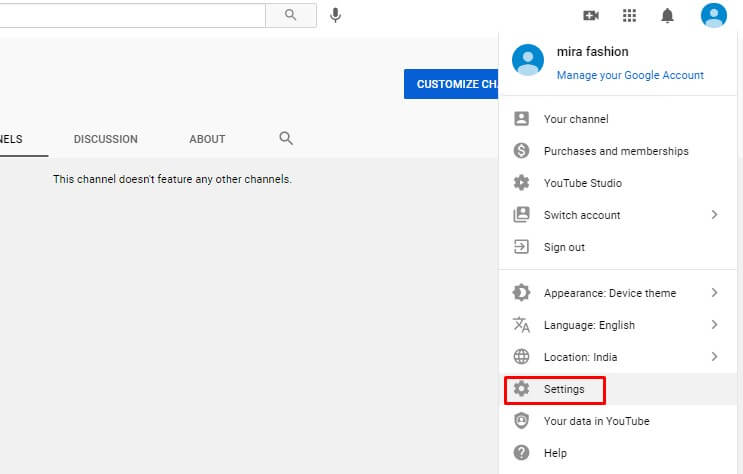Switch to the DISCUSSION tab
Image resolution: width=743 pixels, height=474 pixels.
point(106,139)
